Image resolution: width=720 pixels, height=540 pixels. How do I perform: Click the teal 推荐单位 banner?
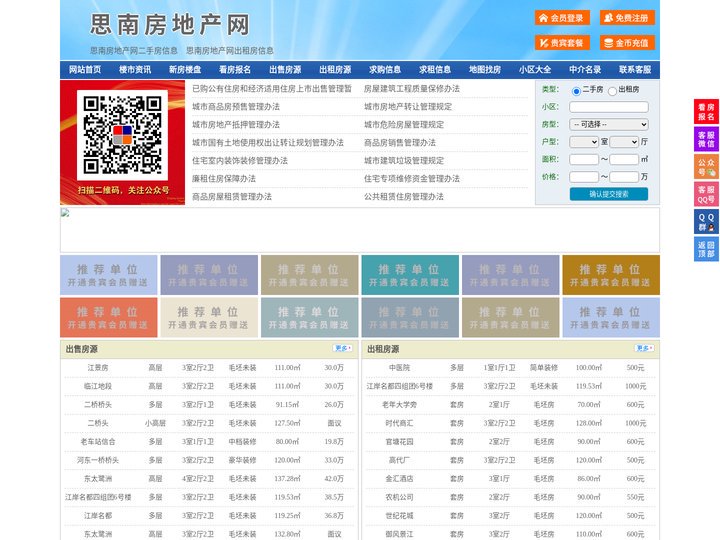[410, 275]
